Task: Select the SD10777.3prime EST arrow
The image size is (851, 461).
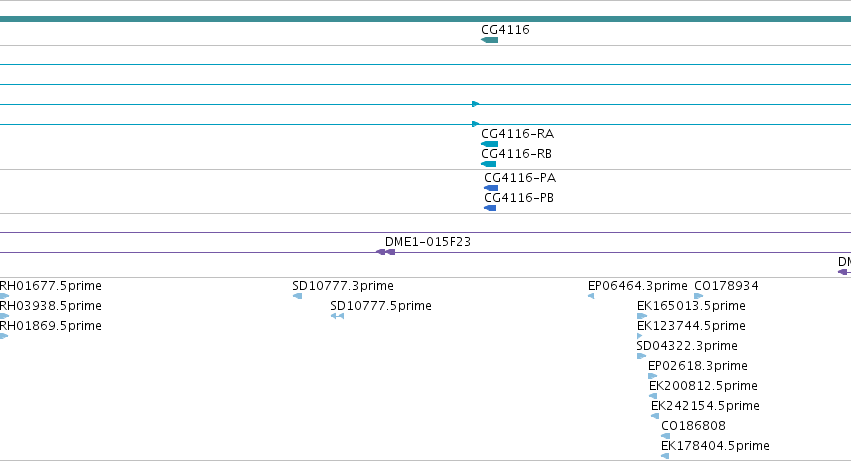Action: [x=297, y=296]
